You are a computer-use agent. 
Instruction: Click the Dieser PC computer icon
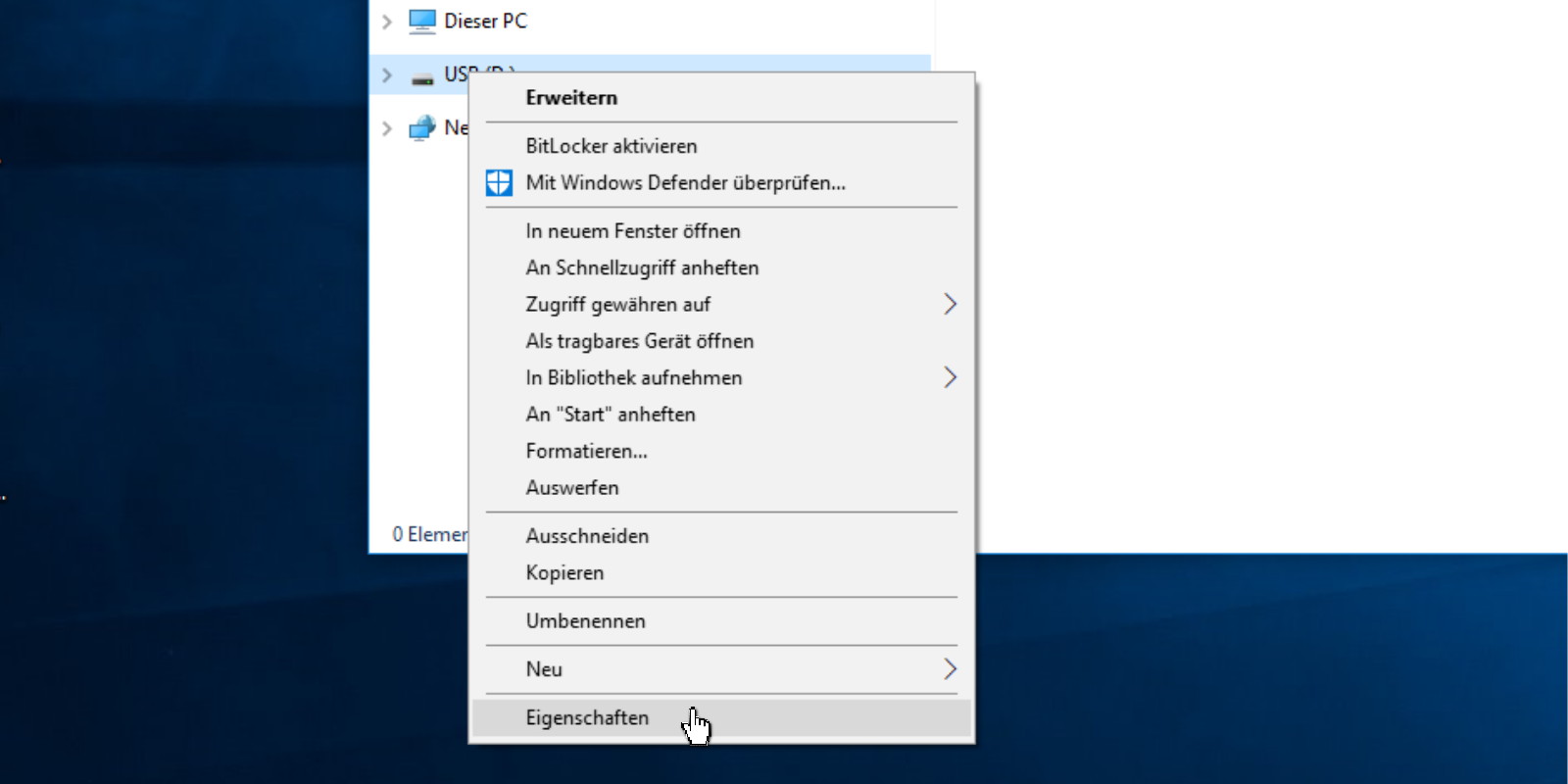(x=422, y=21)
